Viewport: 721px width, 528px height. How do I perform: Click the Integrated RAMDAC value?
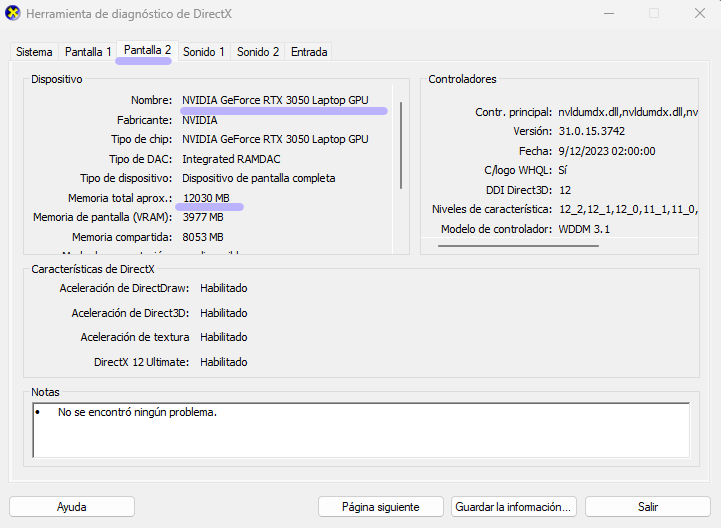(x=231, y=159)
